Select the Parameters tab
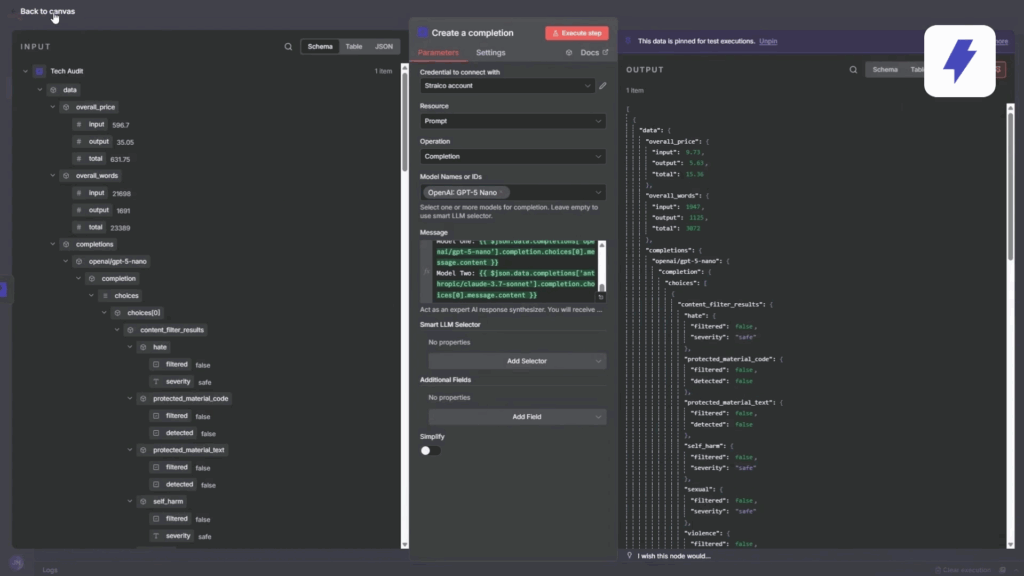This screenshot has height=576, width=1024. click(438, 53)
